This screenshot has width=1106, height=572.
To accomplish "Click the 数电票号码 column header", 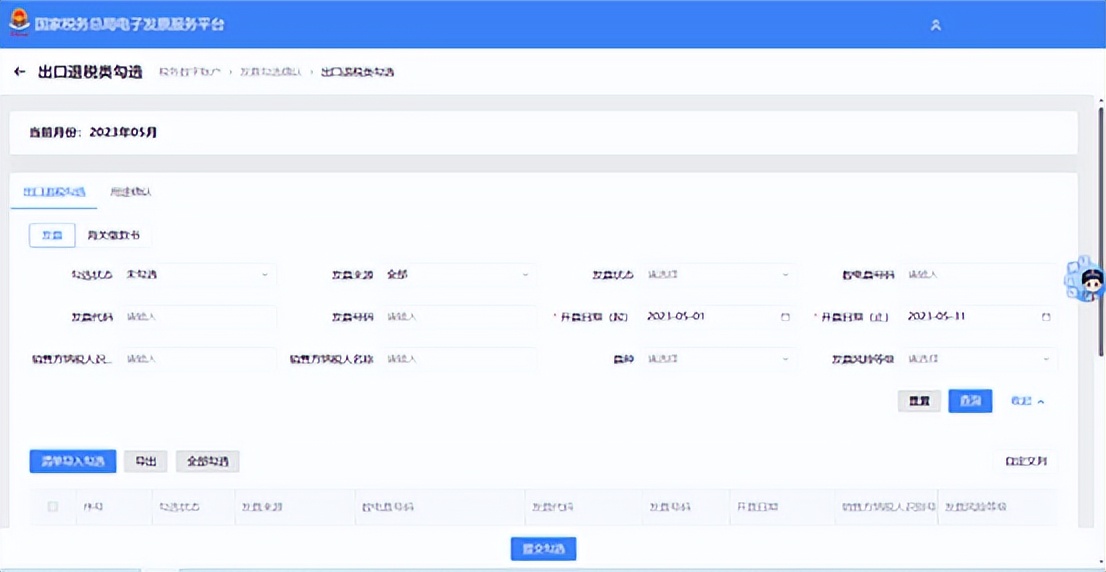I will 388,506.
